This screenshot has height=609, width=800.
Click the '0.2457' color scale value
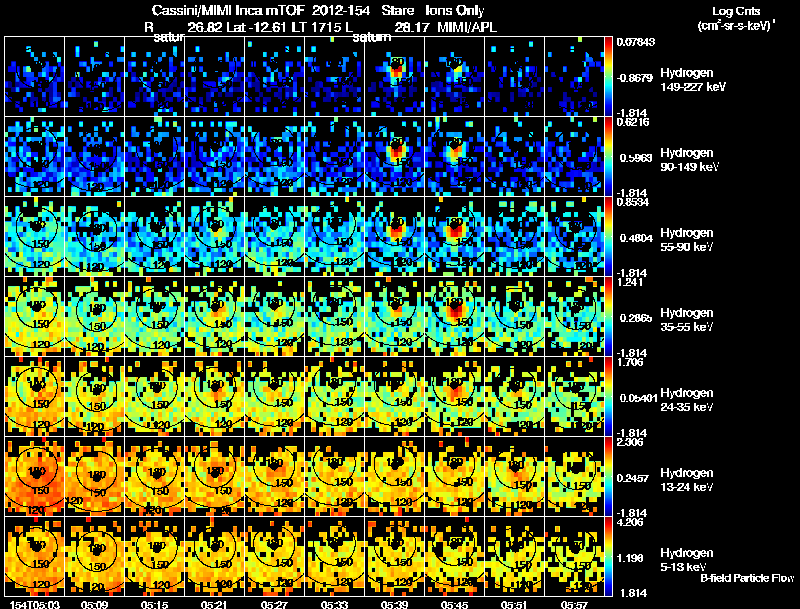pos(634,478)
